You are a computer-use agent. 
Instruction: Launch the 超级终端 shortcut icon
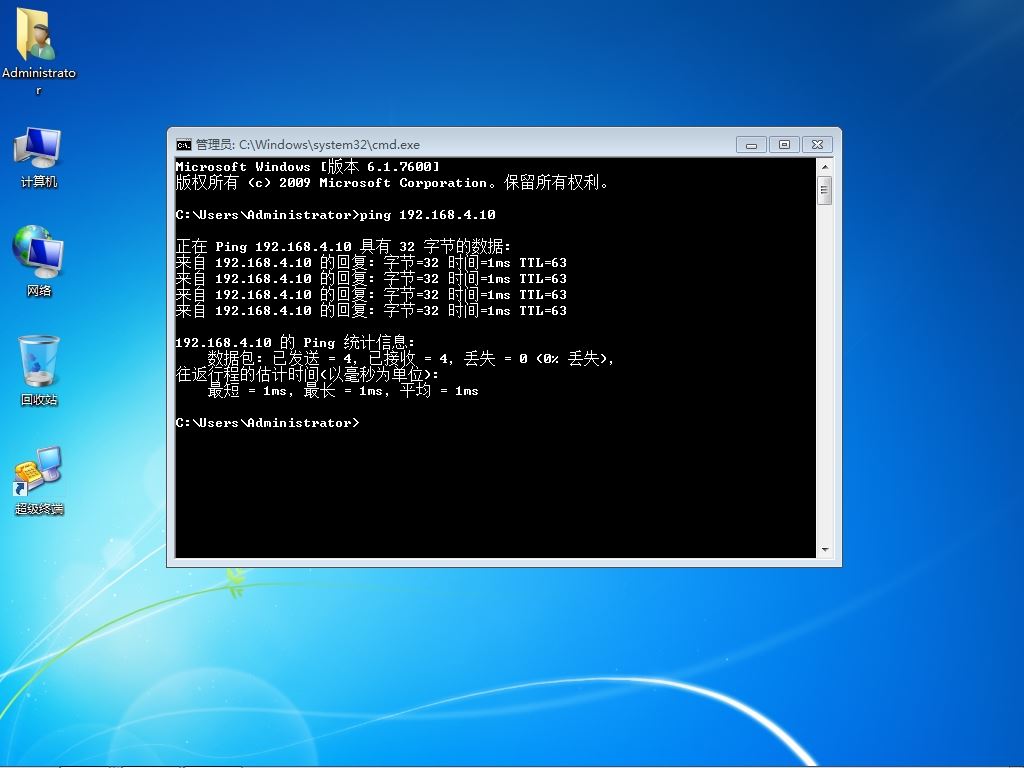tap(39, 481)
